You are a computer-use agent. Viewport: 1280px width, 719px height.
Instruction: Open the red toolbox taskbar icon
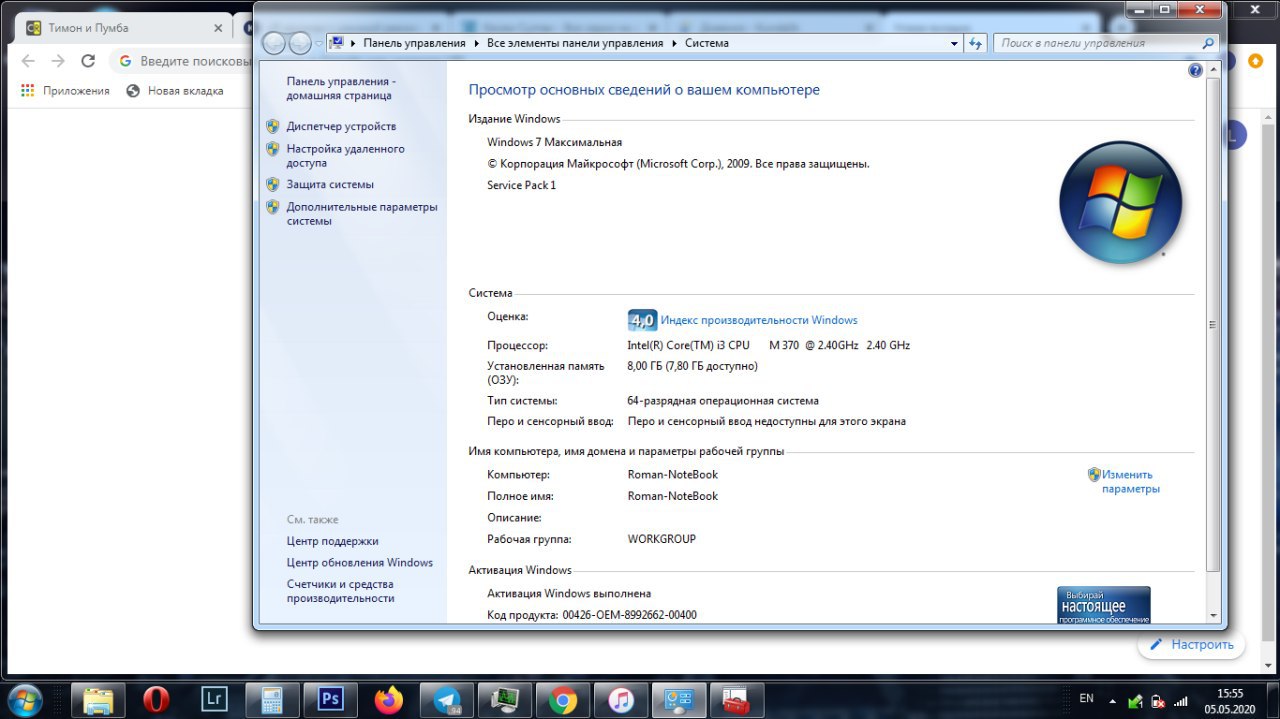(737, 699)
